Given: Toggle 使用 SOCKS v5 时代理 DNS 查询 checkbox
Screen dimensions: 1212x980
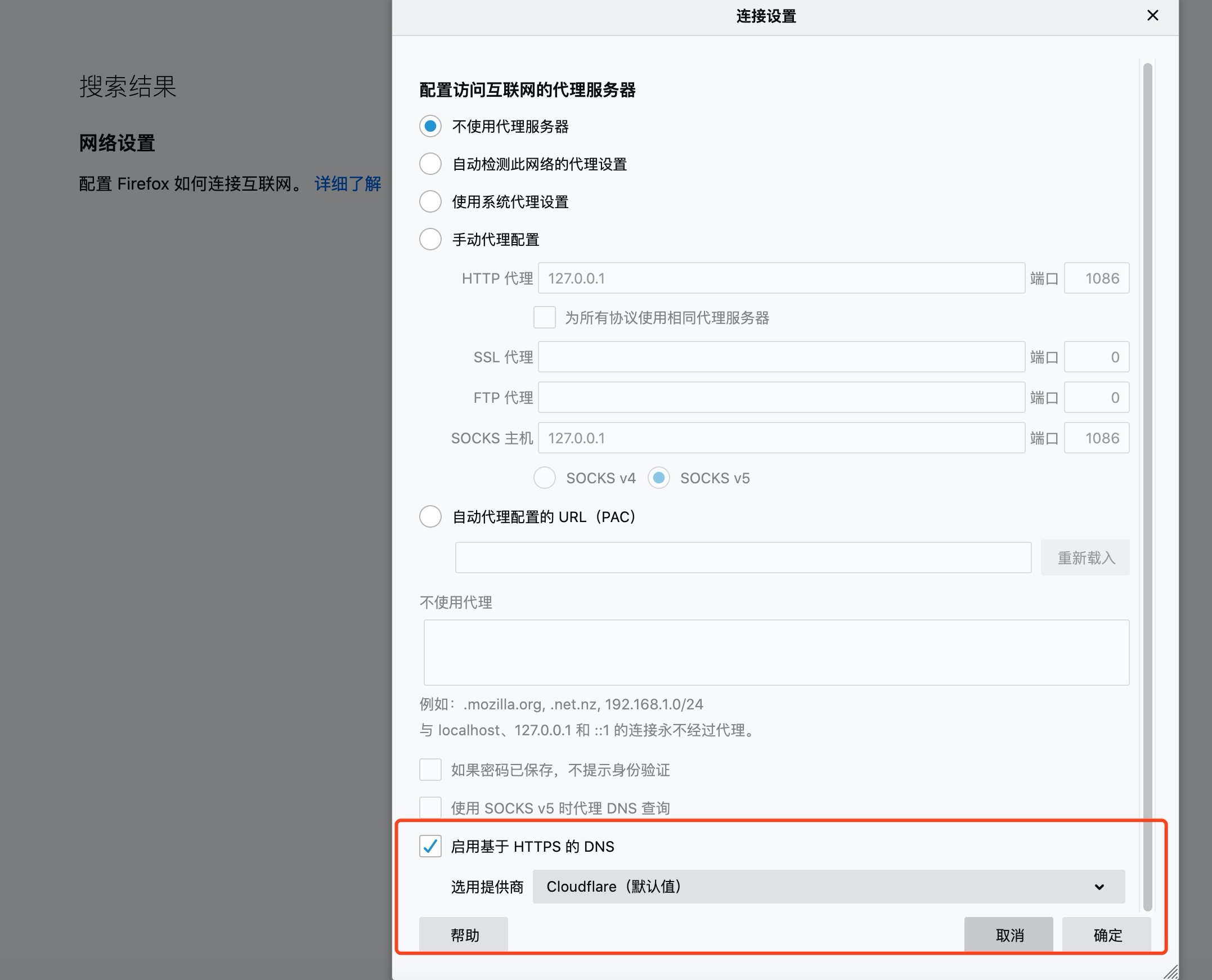Looking at the screenshot, I should point(430,808).
